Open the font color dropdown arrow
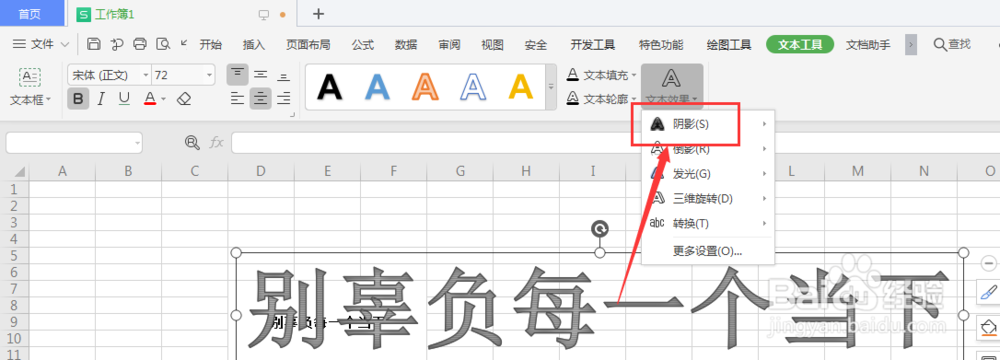 (163, 99)
